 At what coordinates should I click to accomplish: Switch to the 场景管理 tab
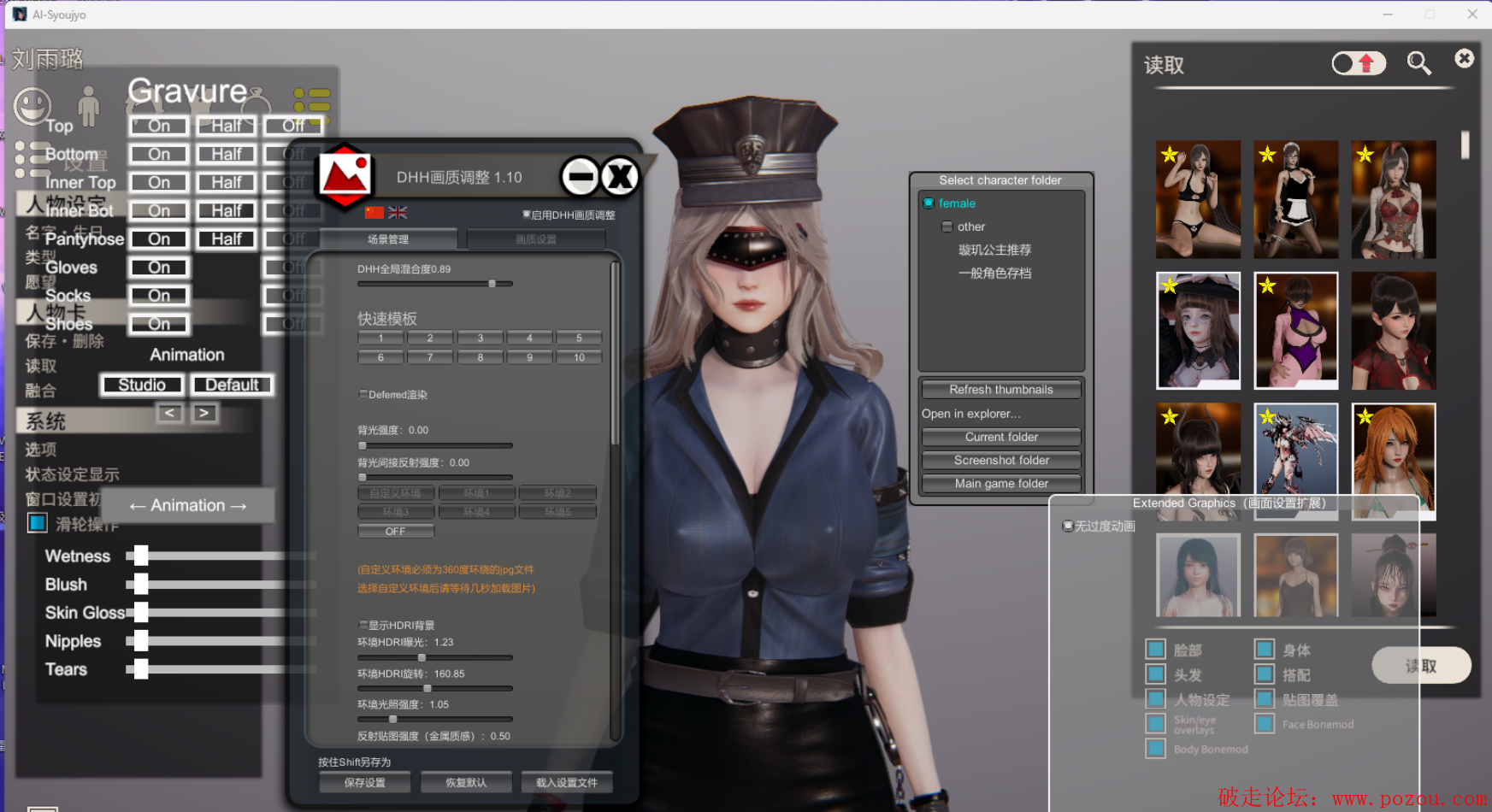point(388,239)
